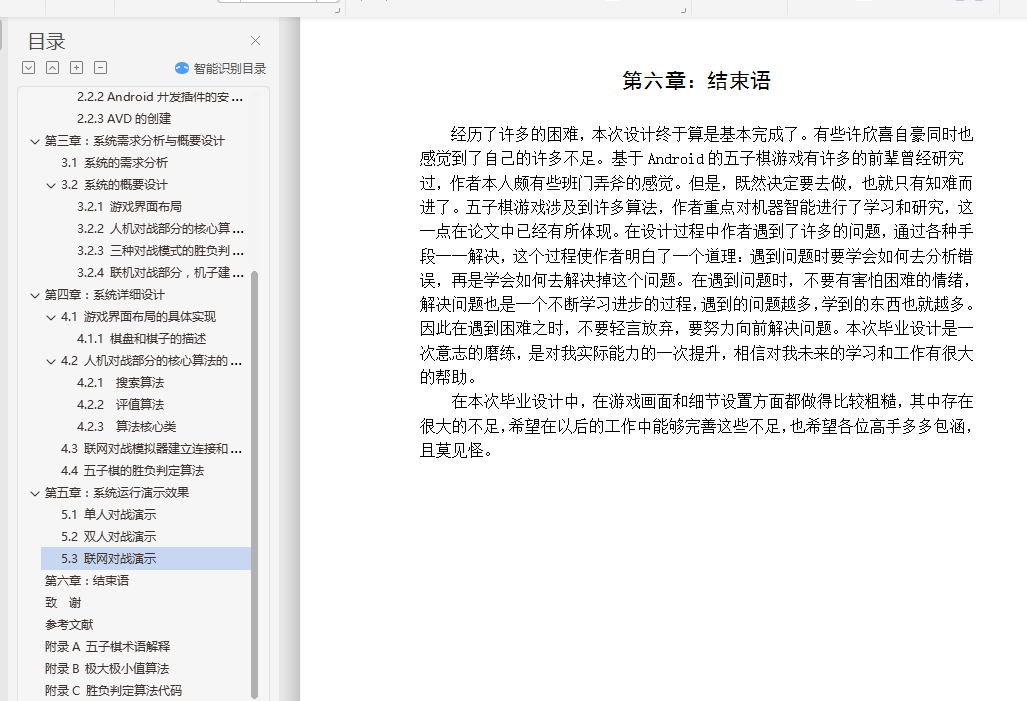Collapse the 4.1 游戏界面布局的具体实现 node
This screenshot has width=1027, height=701.
pos(50,317)
